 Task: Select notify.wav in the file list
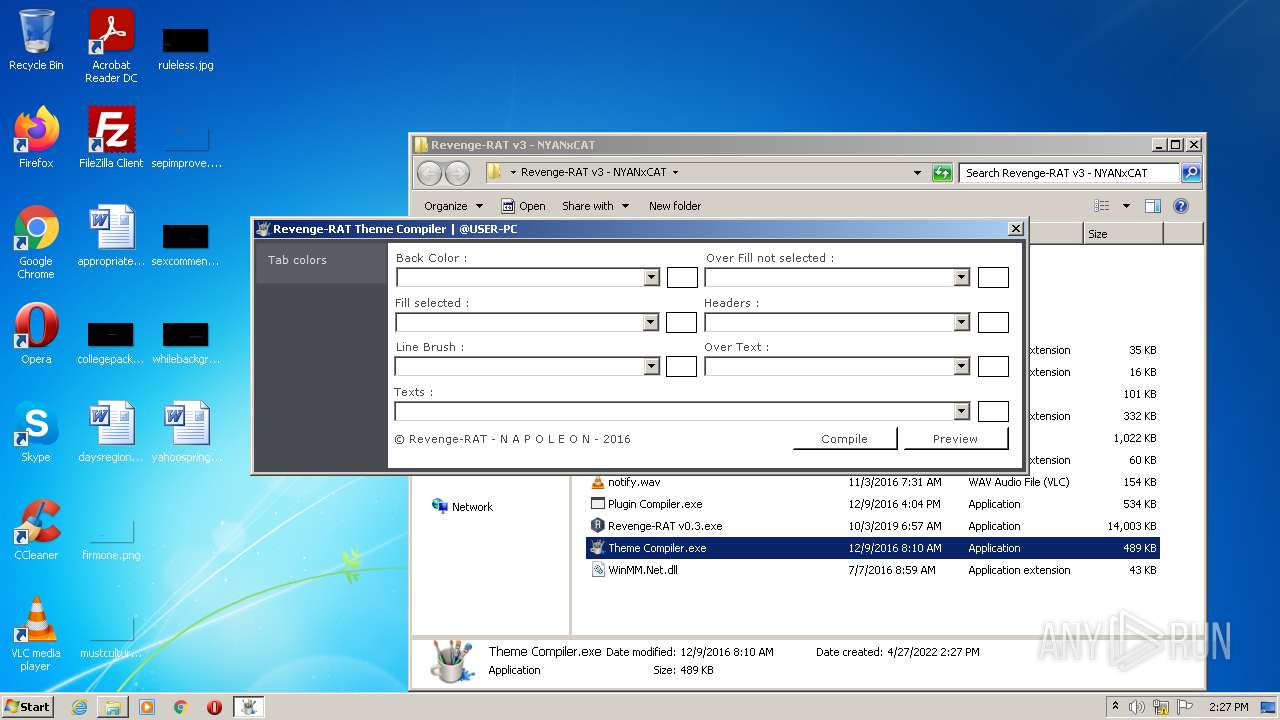875,482
